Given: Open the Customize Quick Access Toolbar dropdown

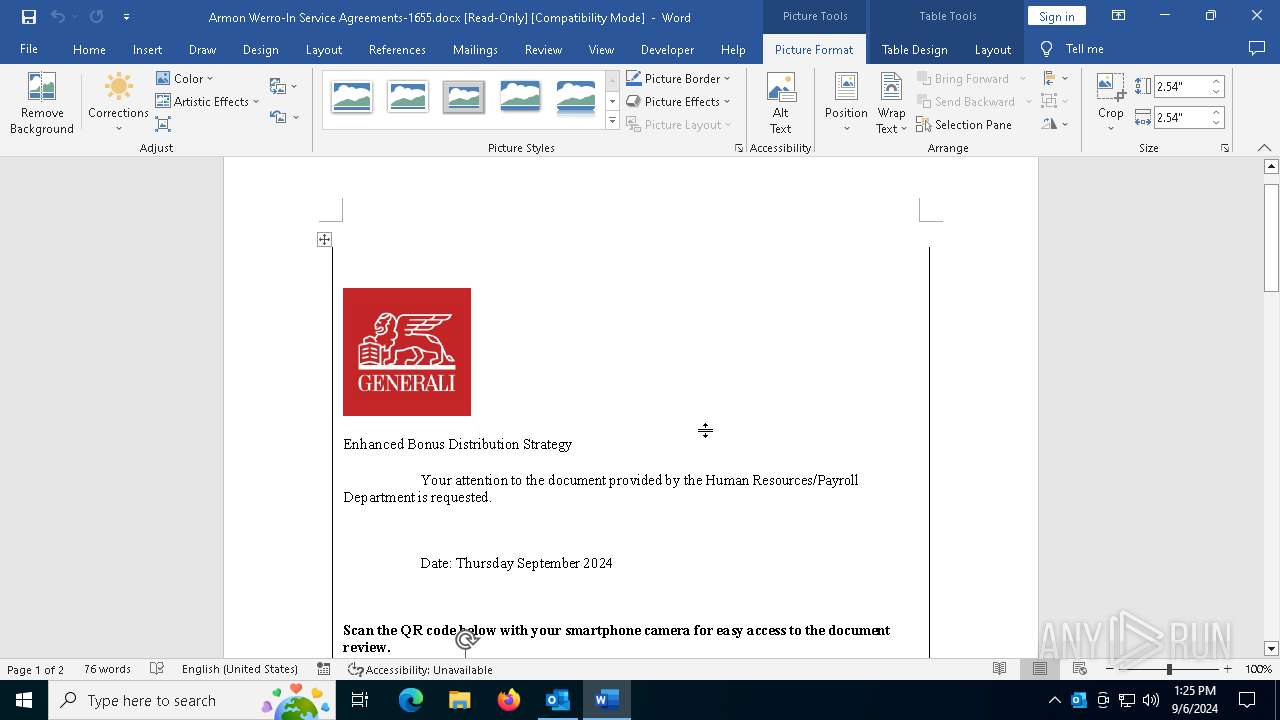Looking at the screenshot, I should [126, 17].
